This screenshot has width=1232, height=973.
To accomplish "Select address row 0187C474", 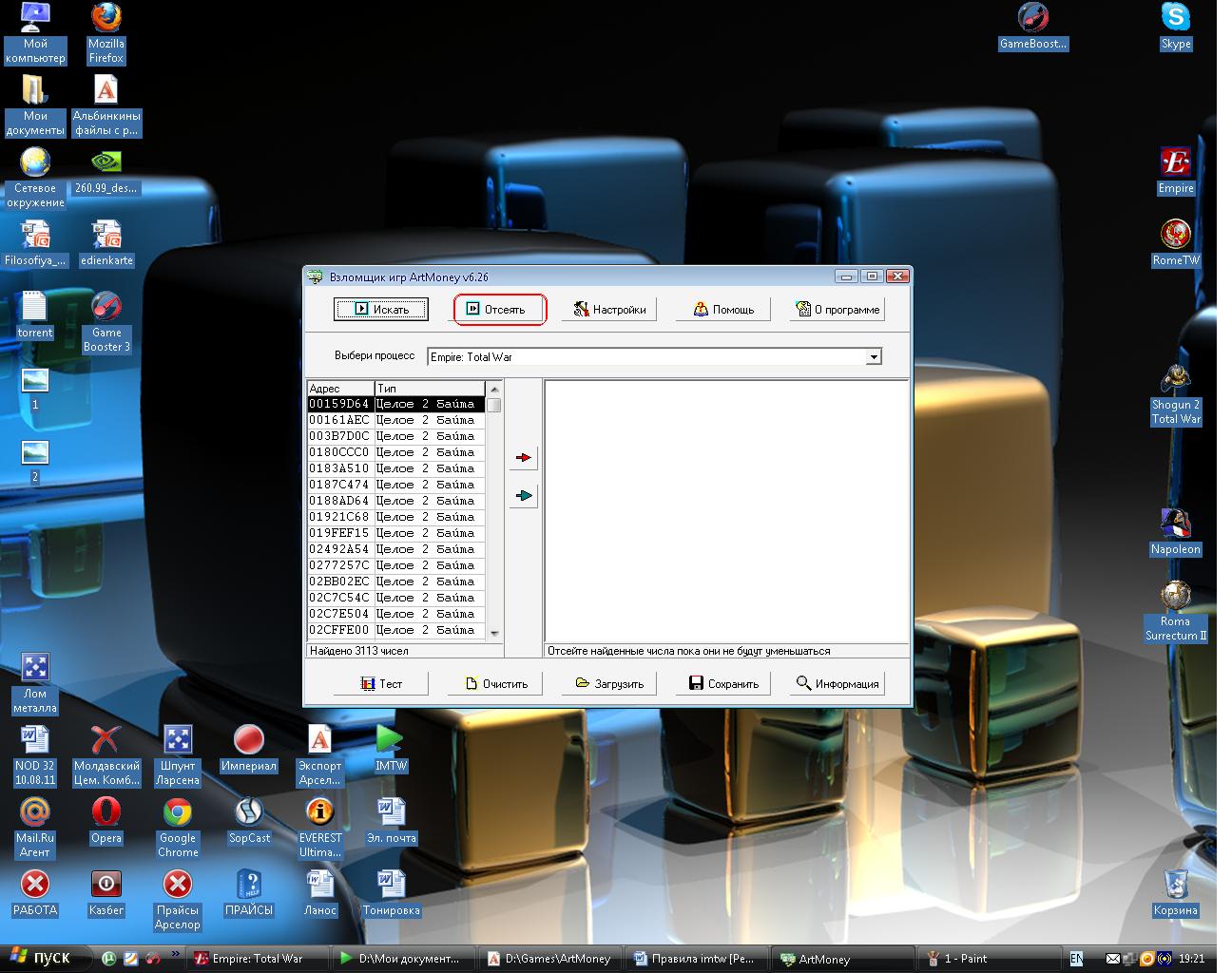I will coord(395,485).
